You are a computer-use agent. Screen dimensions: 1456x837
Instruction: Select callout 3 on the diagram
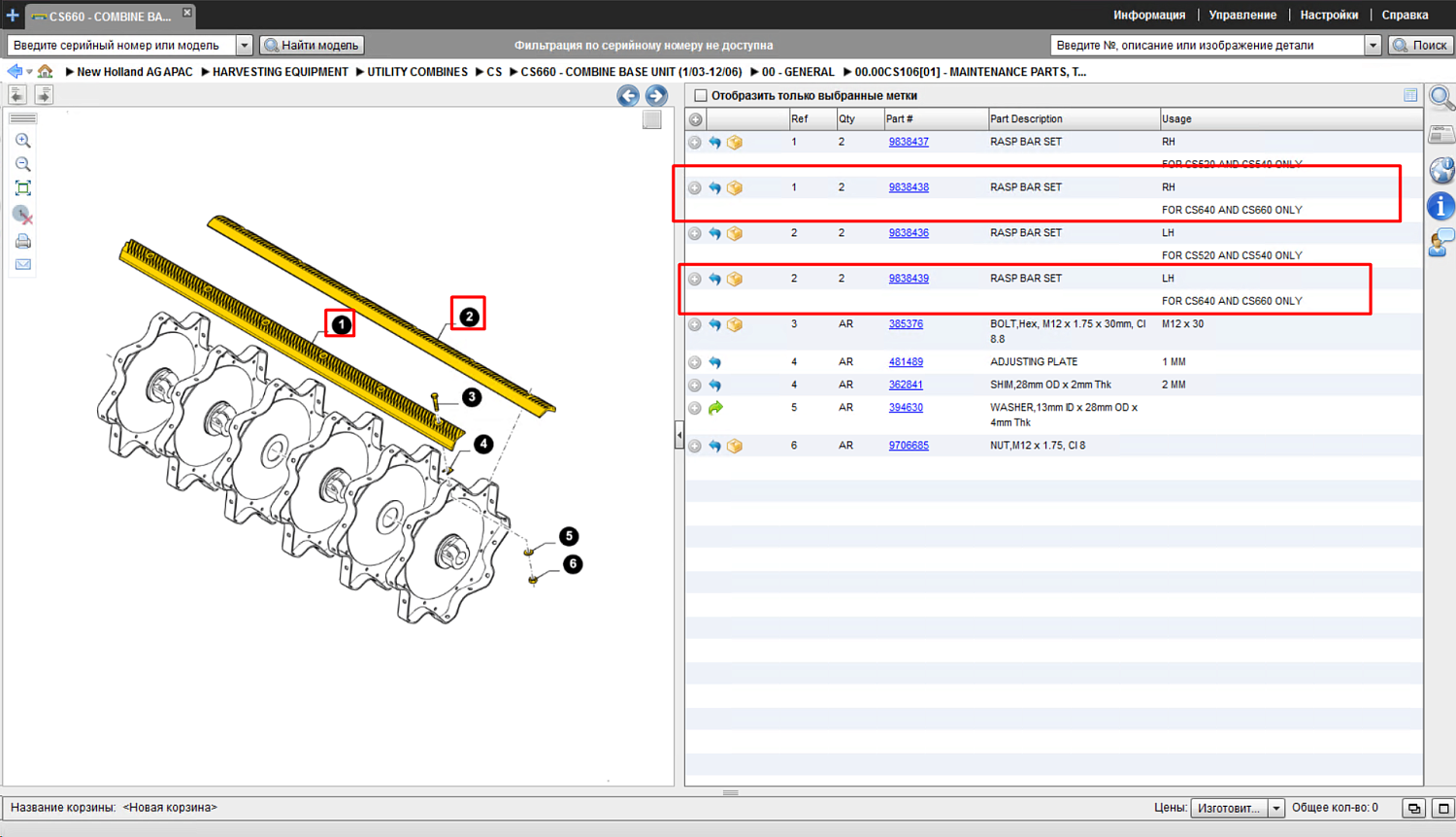[x=472, y=397]
